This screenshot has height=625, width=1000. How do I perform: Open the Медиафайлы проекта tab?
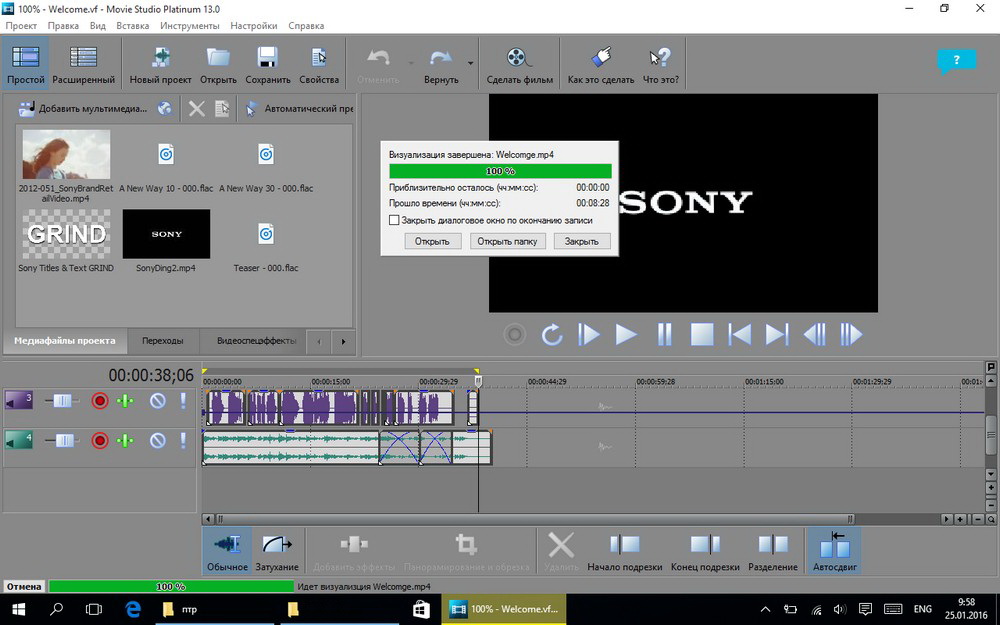(x=65, y=341)
